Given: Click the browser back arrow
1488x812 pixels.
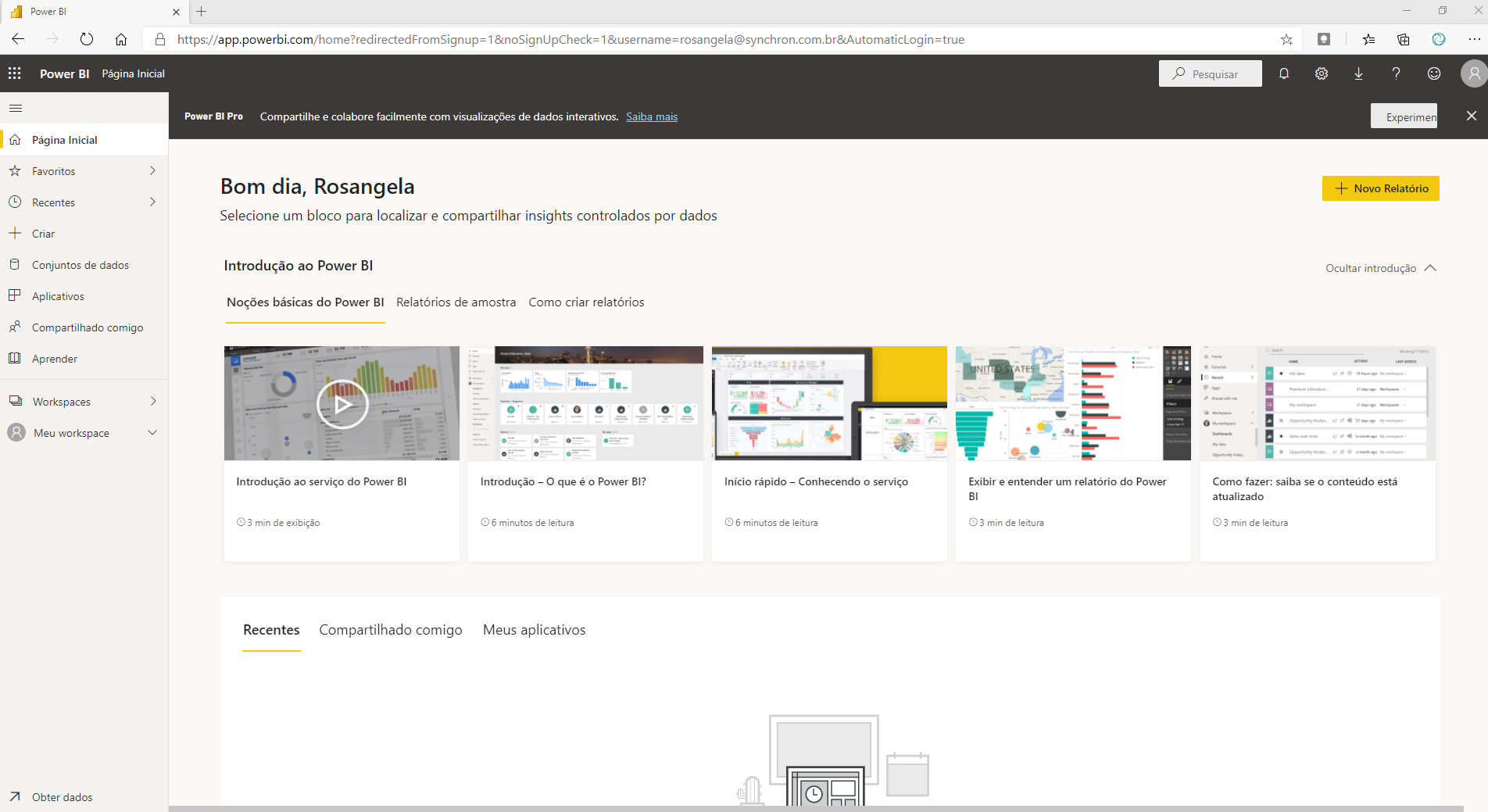Looking at the screenshot, I should pos(18,39).
